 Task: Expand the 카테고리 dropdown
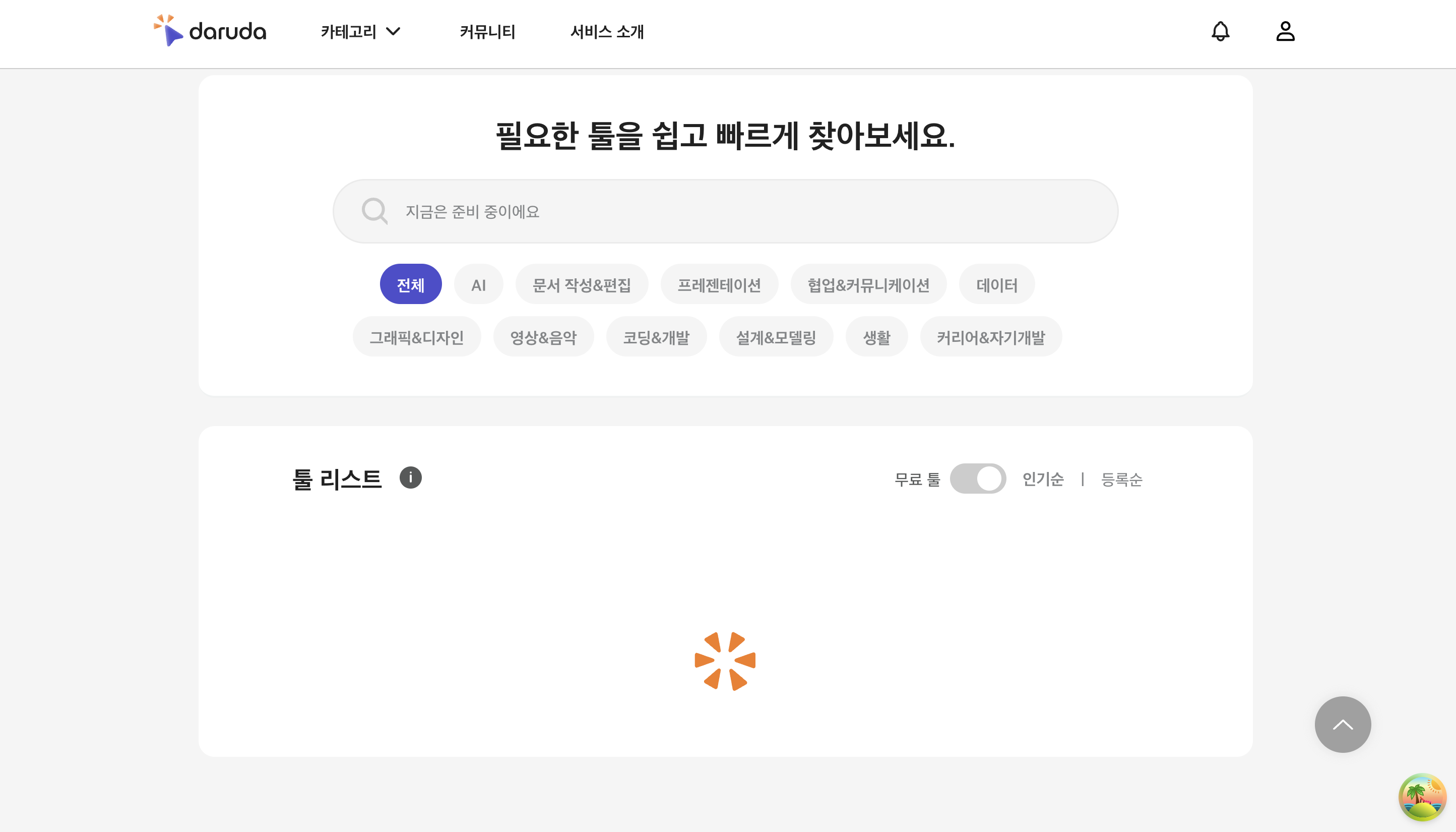click(x=361, y=32)
